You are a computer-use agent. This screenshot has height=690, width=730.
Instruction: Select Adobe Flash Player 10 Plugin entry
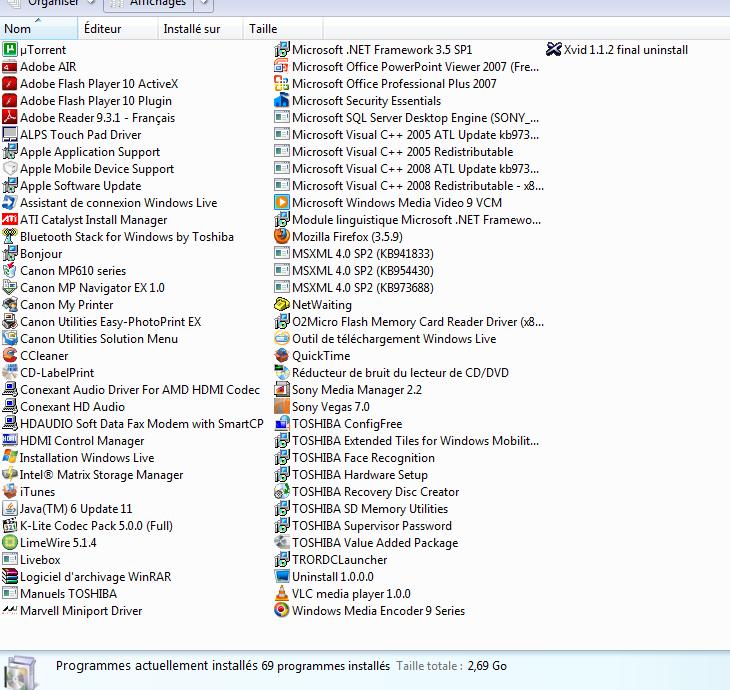87,101
